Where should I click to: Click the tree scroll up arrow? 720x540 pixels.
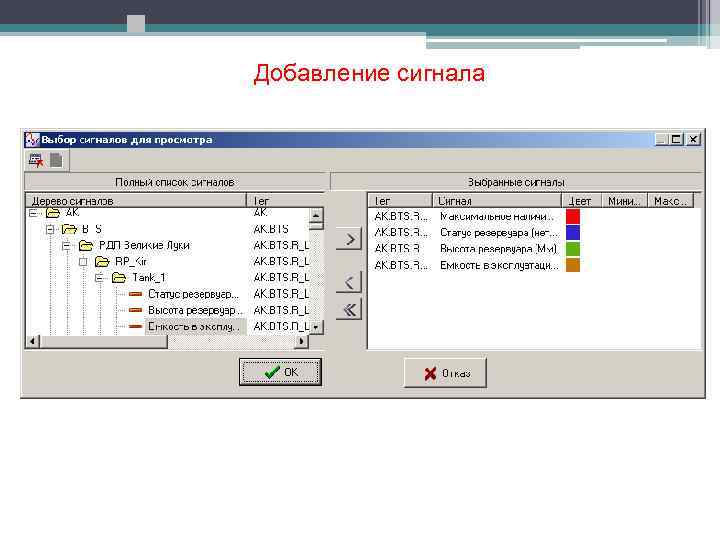316,215
